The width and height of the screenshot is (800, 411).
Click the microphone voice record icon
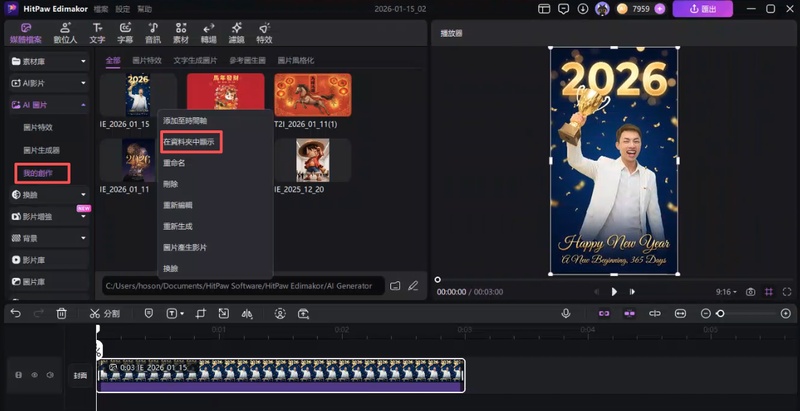click(565, 313)
